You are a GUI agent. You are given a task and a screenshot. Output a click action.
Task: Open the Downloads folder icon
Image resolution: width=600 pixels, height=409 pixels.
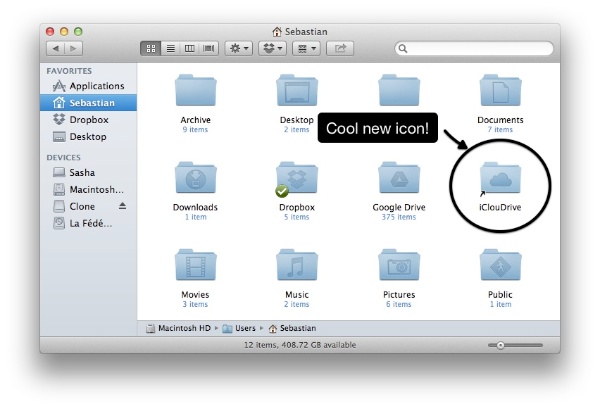[196, 178]
